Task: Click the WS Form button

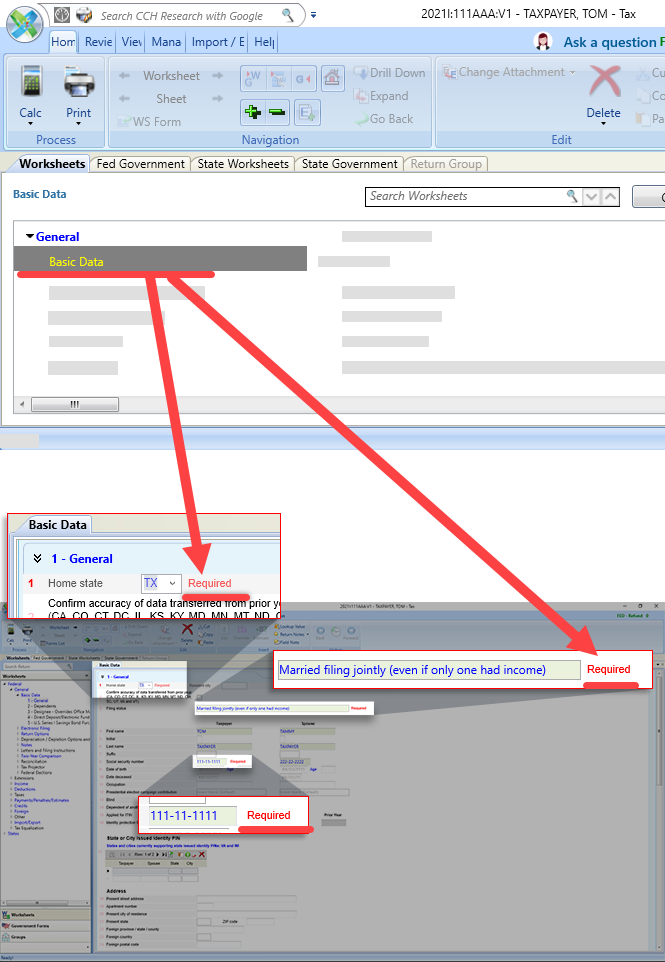Action: coord(150,121)
